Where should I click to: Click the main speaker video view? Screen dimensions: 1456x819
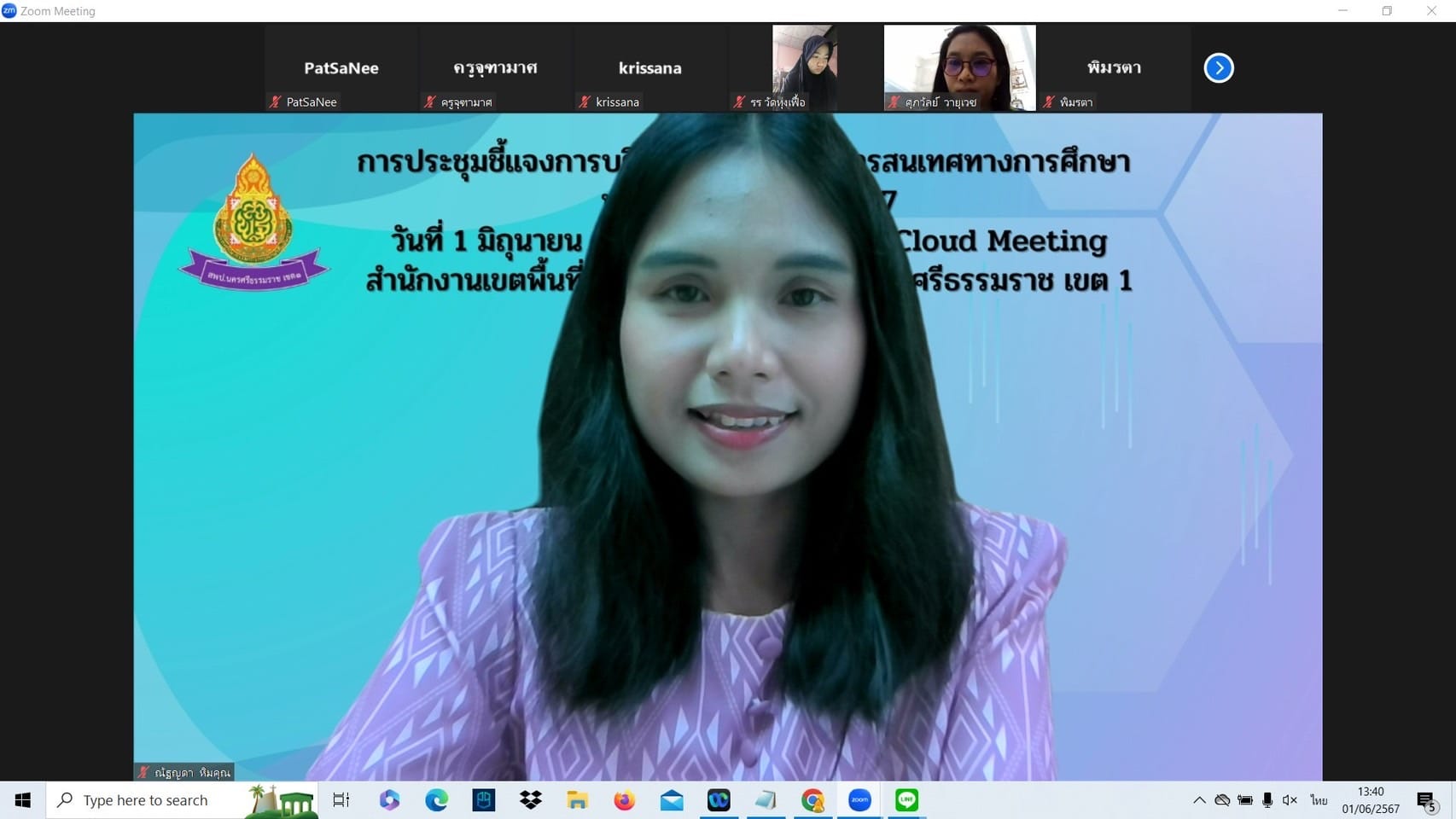728,446
